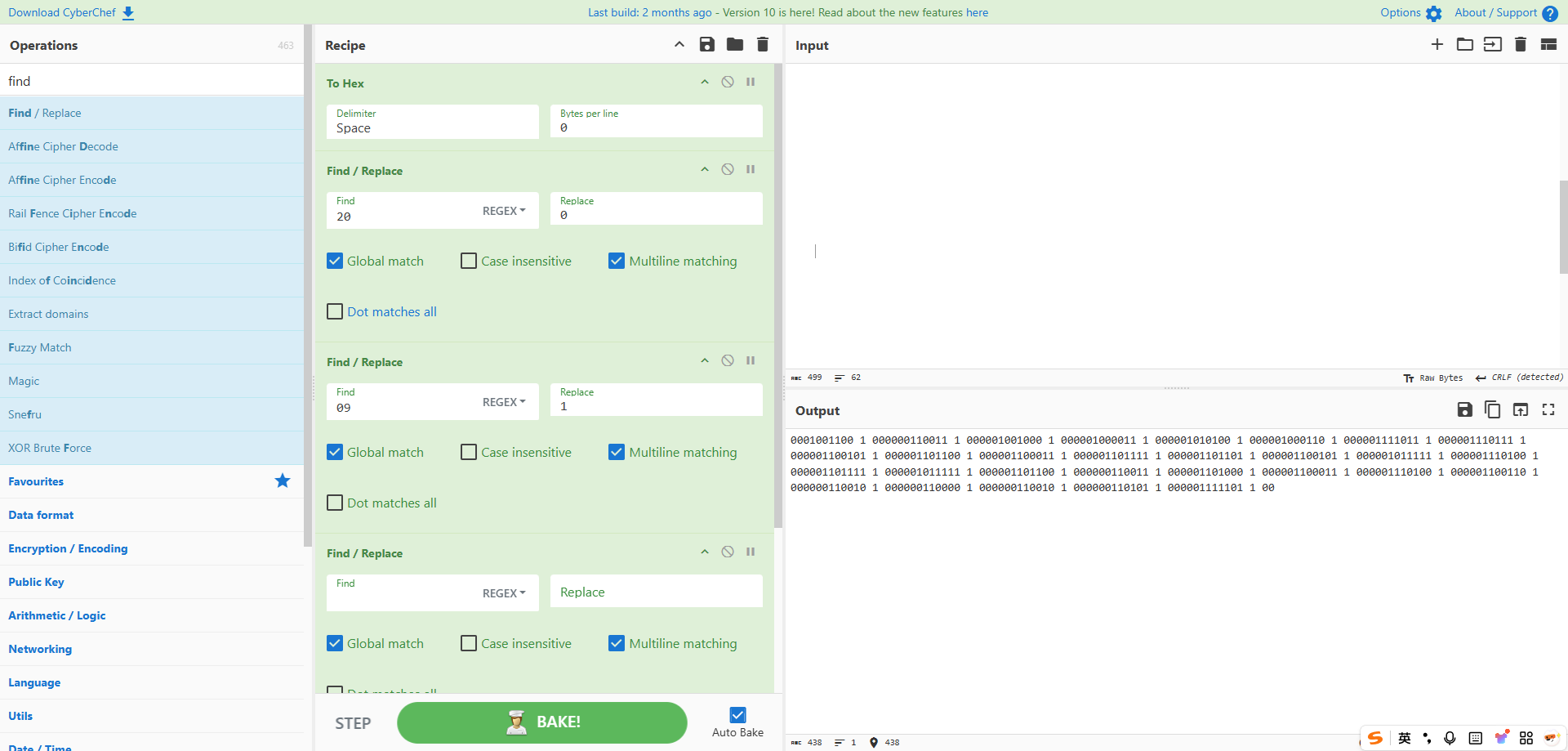Open the To Hex Delimiter dropdown
Viewport: 1568px width, 751px height.
(433, 122)
